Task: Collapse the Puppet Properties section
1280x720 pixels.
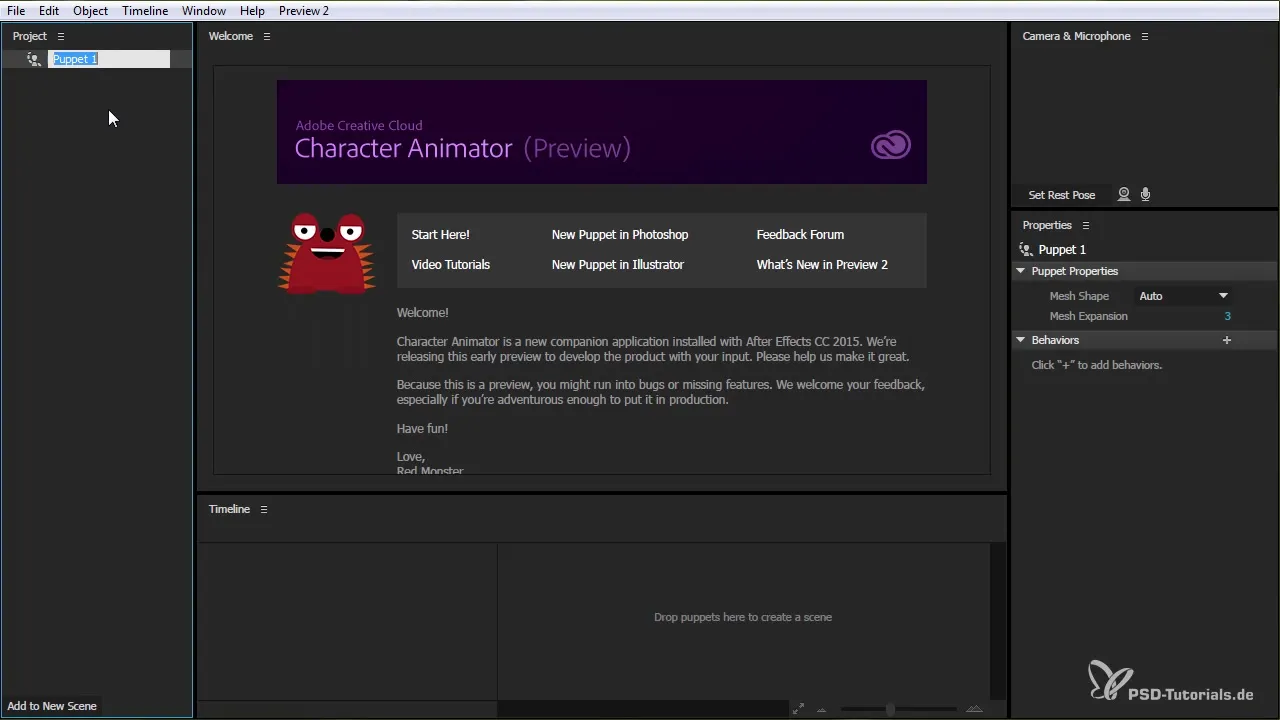Action: tap(1021, 271)
